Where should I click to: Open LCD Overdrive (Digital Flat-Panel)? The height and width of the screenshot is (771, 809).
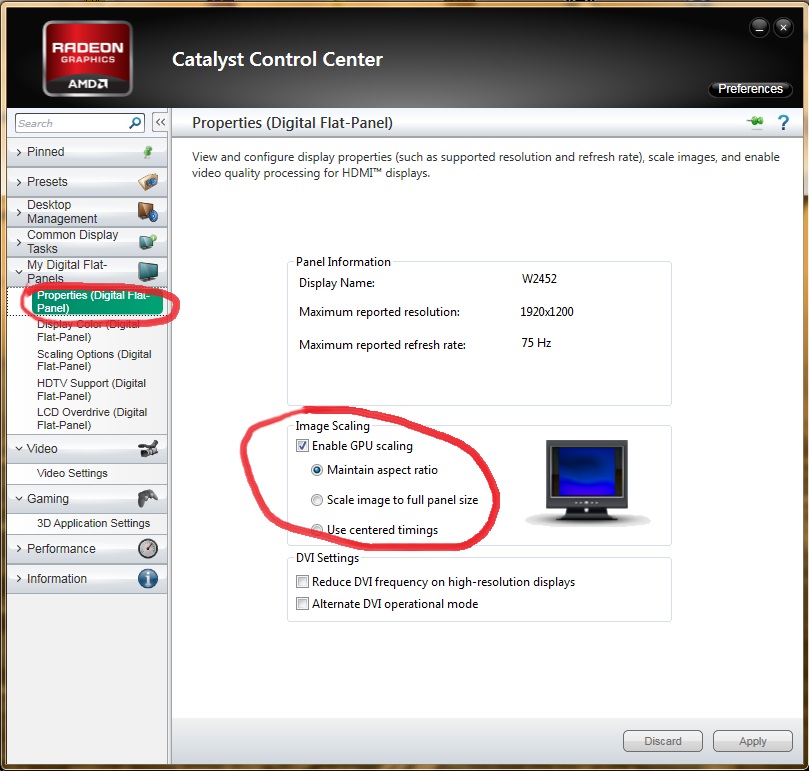92,419
